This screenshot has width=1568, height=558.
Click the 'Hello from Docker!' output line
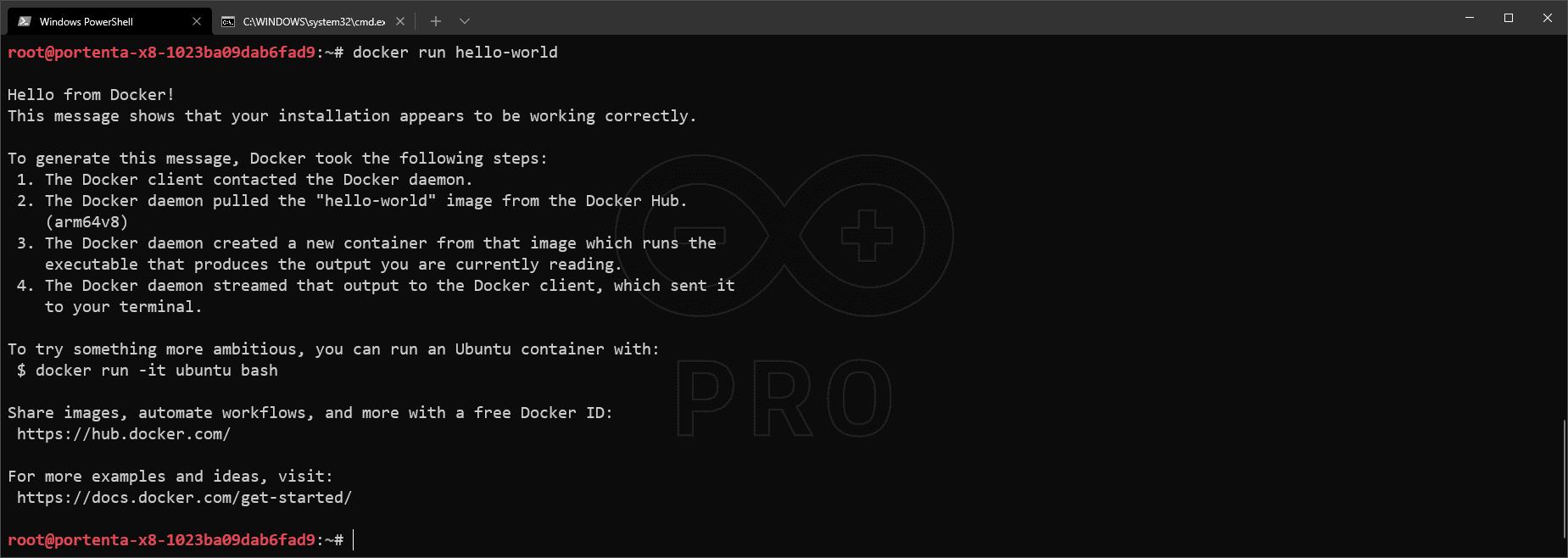(91, 95)
